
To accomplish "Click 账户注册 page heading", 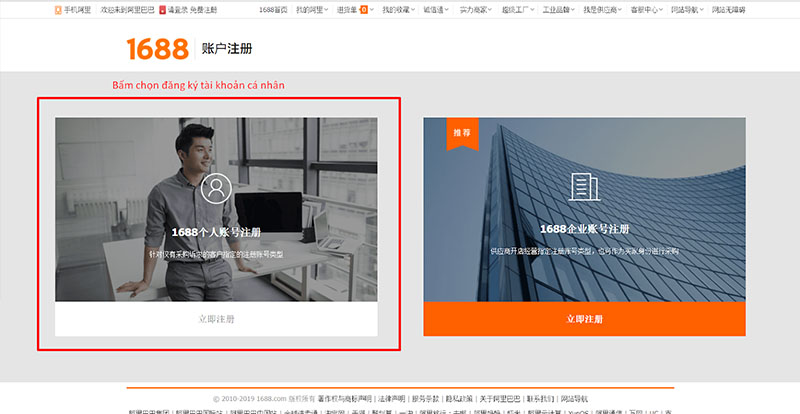I will pyautogui.click(x=227, y=48).
